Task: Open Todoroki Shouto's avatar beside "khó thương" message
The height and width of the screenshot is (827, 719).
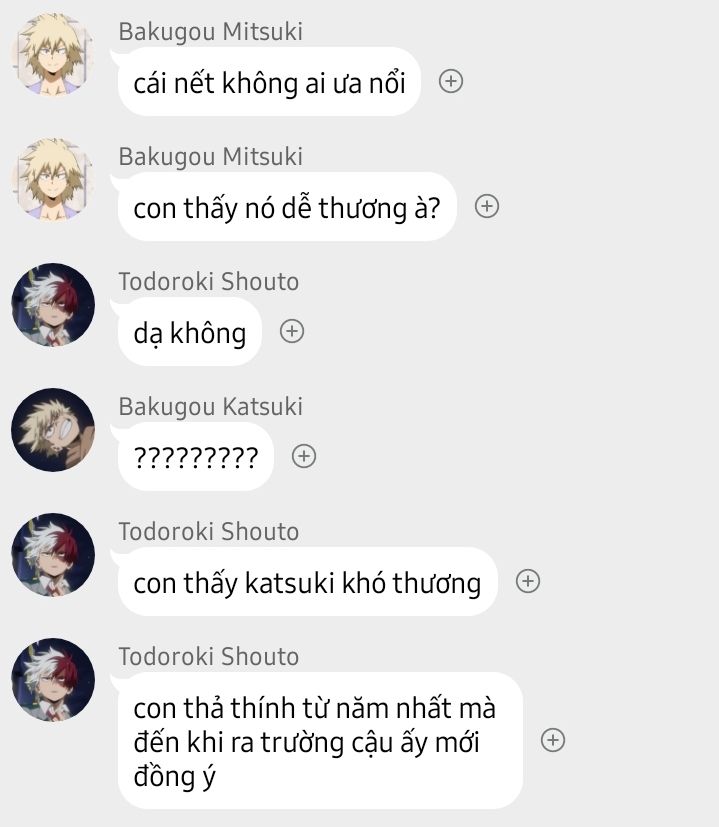Action: coord(53,555)
